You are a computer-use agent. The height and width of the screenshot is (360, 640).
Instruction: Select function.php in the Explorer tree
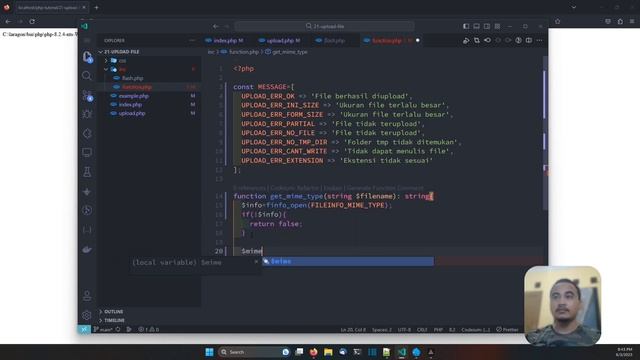click(137, 87)
